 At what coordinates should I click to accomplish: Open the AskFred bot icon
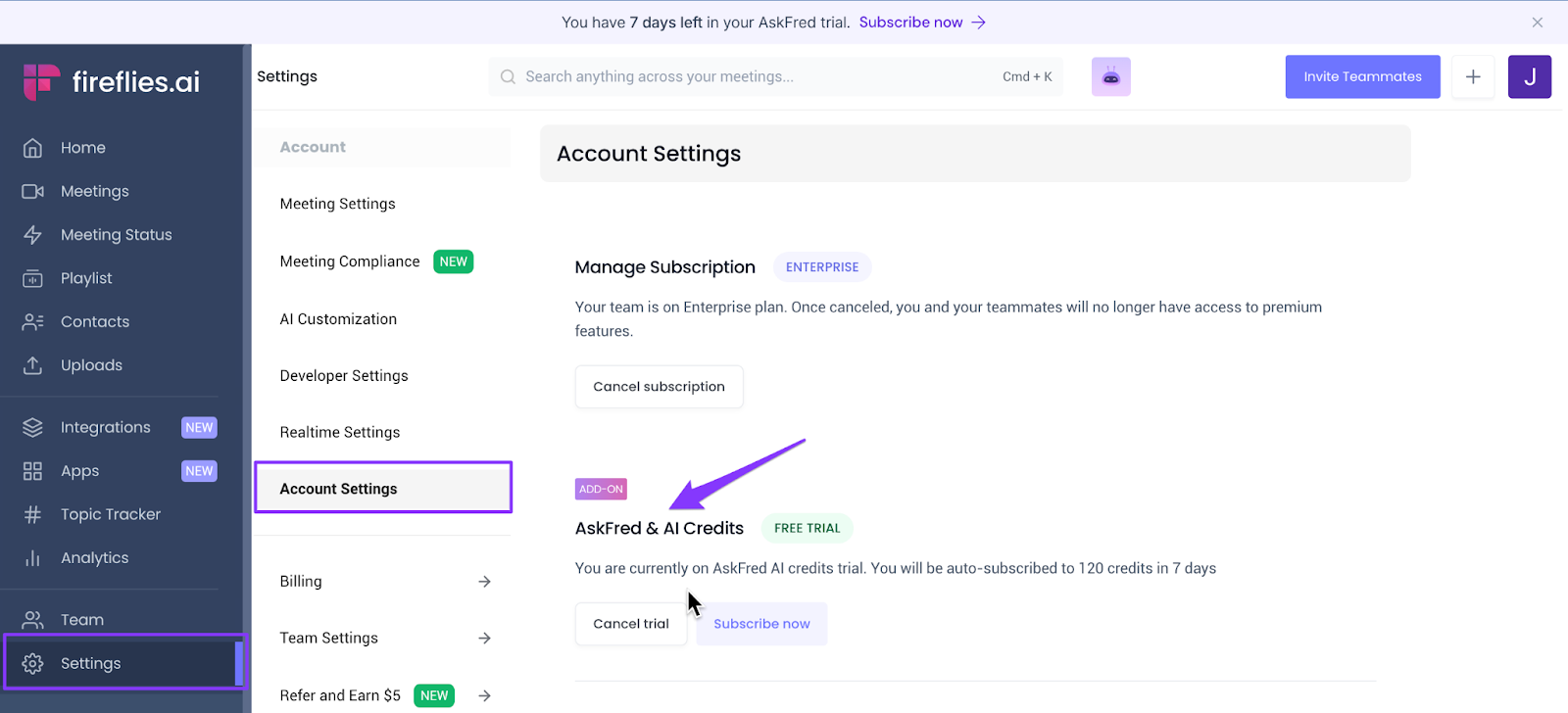(x=1110, y=76)
